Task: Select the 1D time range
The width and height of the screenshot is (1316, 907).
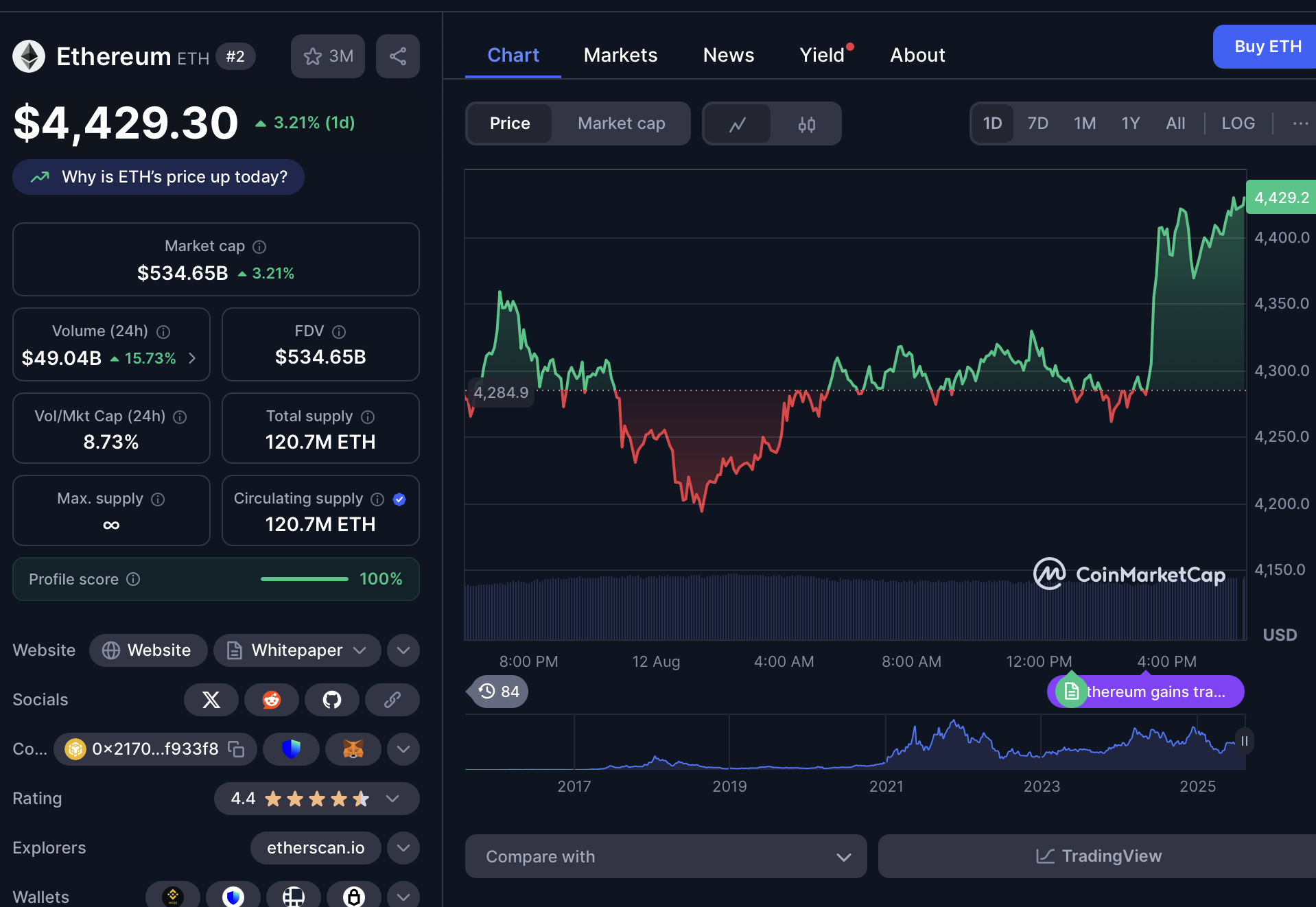Action: 992,123
